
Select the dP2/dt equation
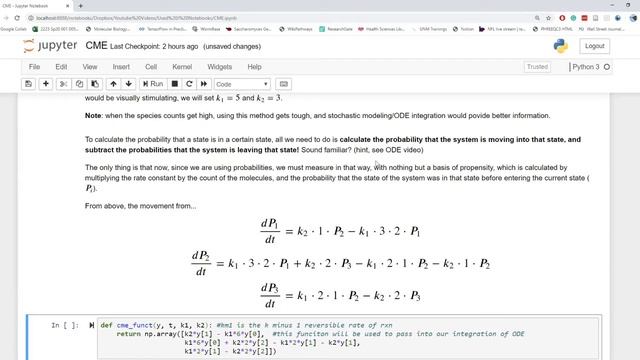340,263
